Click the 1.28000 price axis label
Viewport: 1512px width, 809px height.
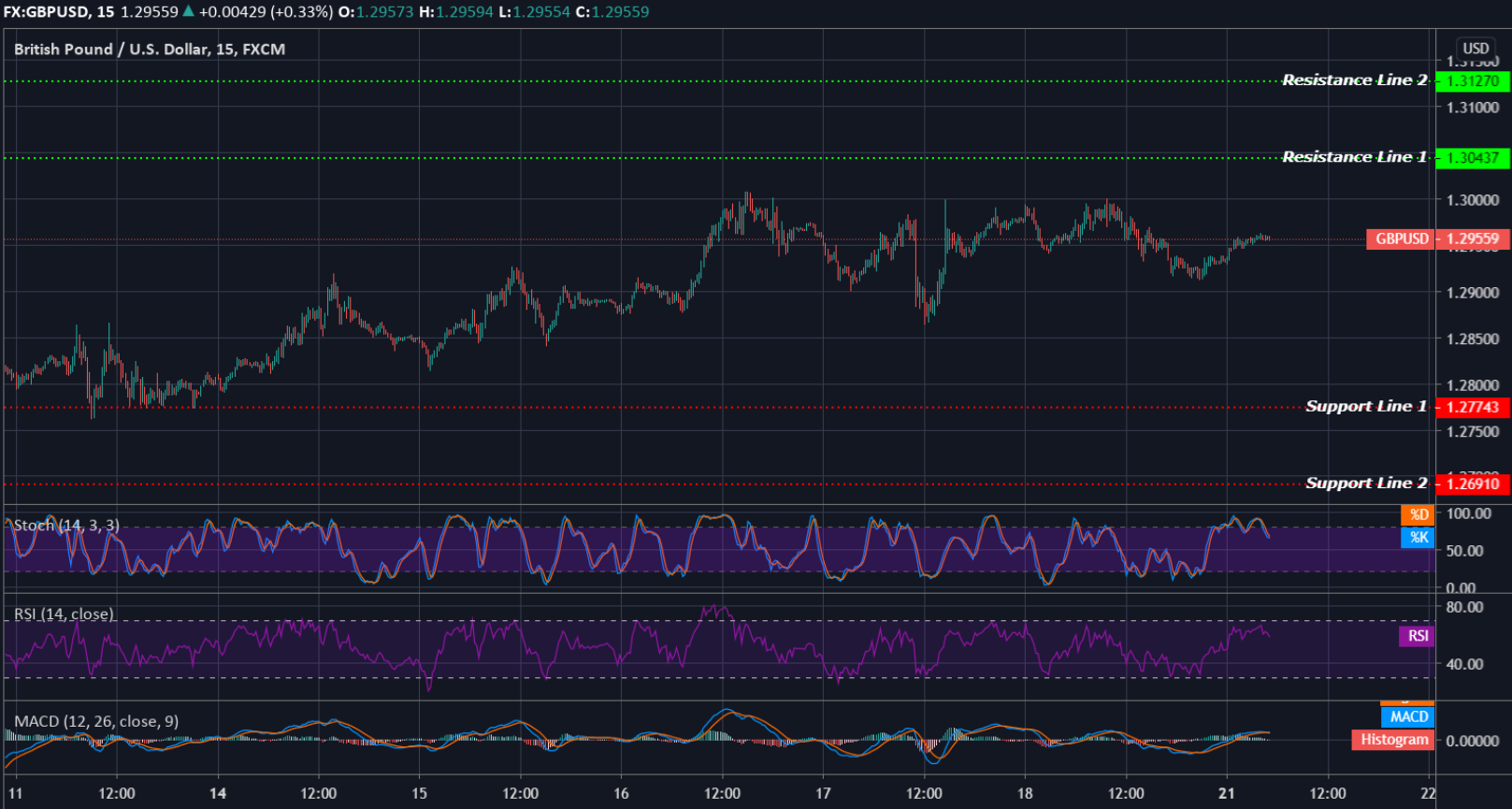point(1473,385)
